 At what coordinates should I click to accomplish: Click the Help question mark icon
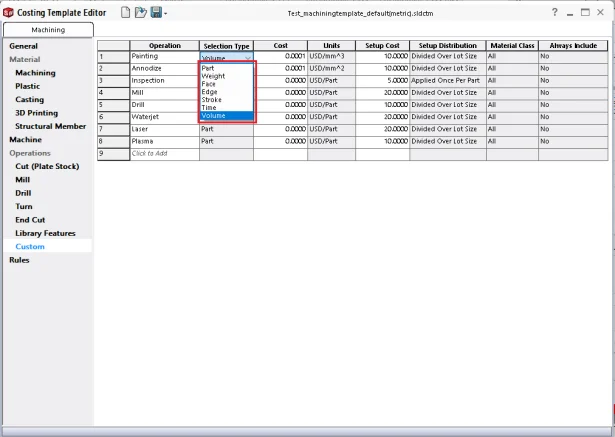coord(554,12)
